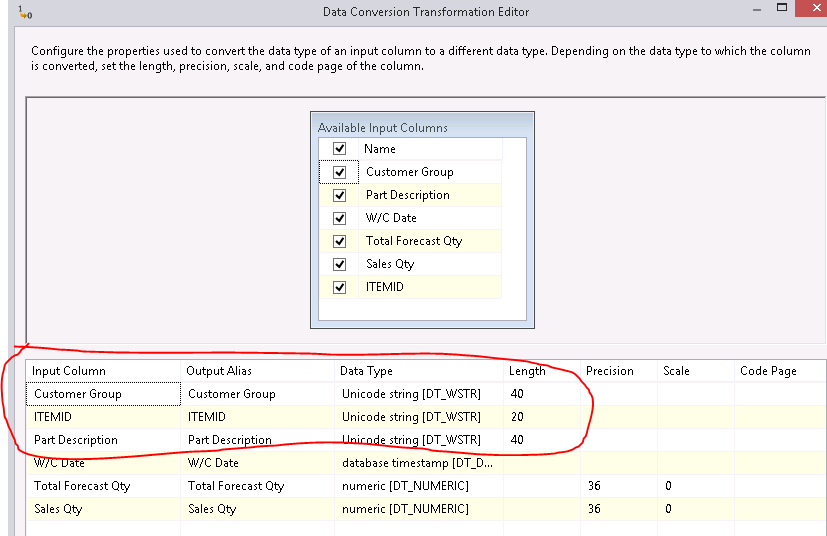The height and width of the screenshot is (536, 827).
Task: Open Input Column dropdown for Part Description row
Action: pyautogui.click(x=103, y=440)
